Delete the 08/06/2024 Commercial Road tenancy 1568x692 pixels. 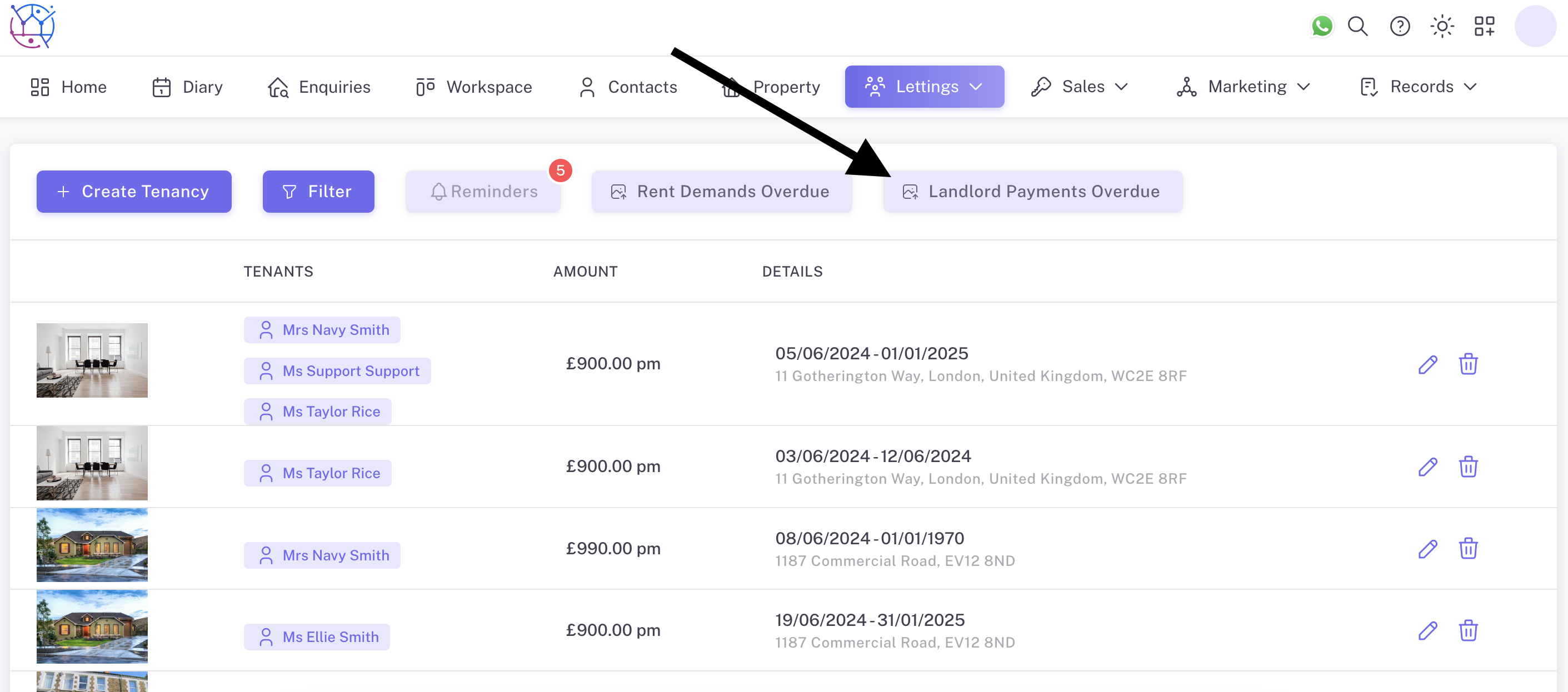(1467, 548)
